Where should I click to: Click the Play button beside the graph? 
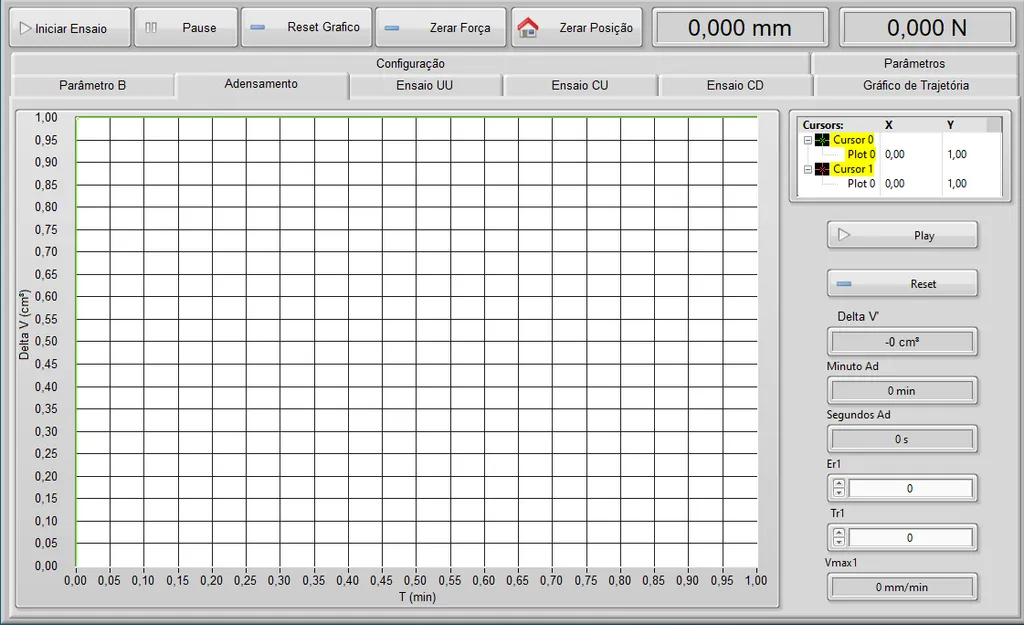coord(903,235)
